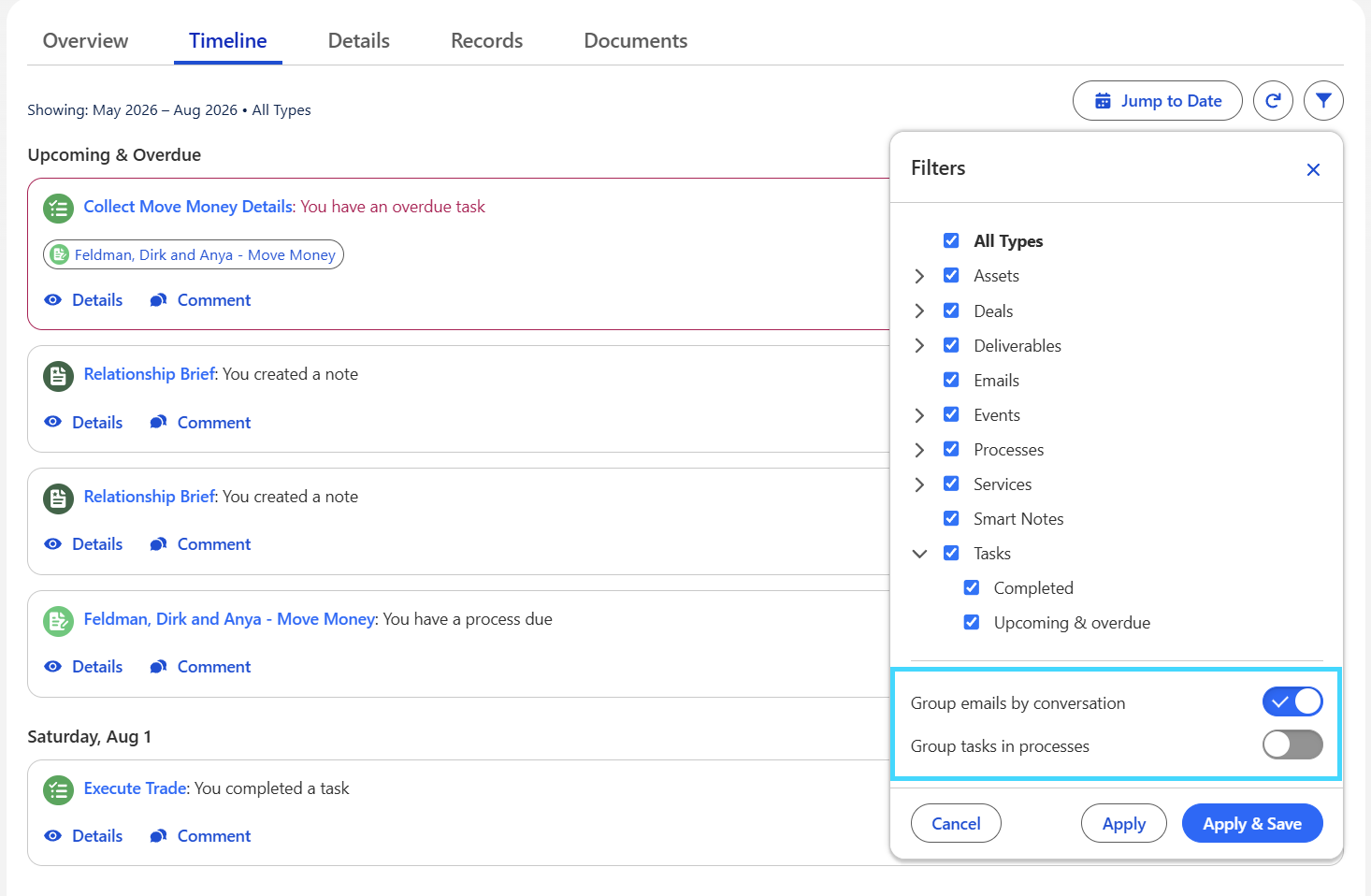Click Comment in the Collect Move Money card
Image resolution: width=1371 pixels, height=896 pixels.
[200, 300]
